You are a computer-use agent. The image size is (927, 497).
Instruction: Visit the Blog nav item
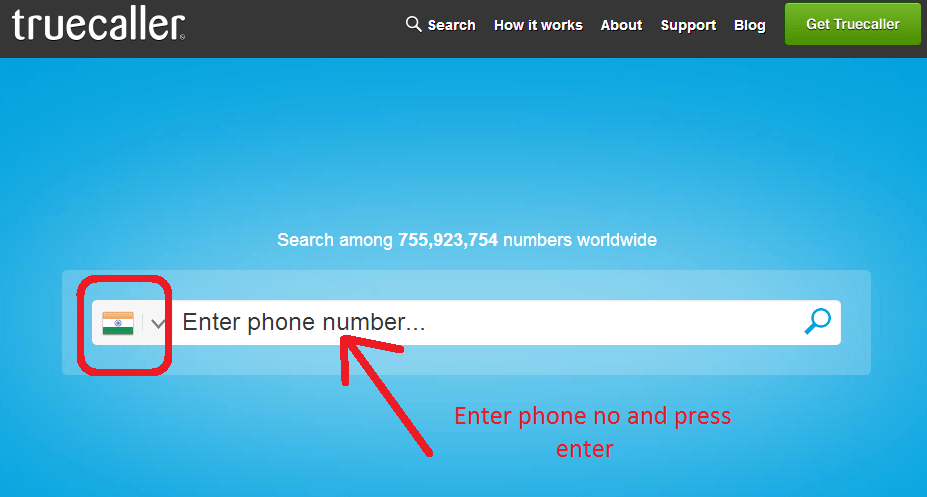tap(750, 25)
